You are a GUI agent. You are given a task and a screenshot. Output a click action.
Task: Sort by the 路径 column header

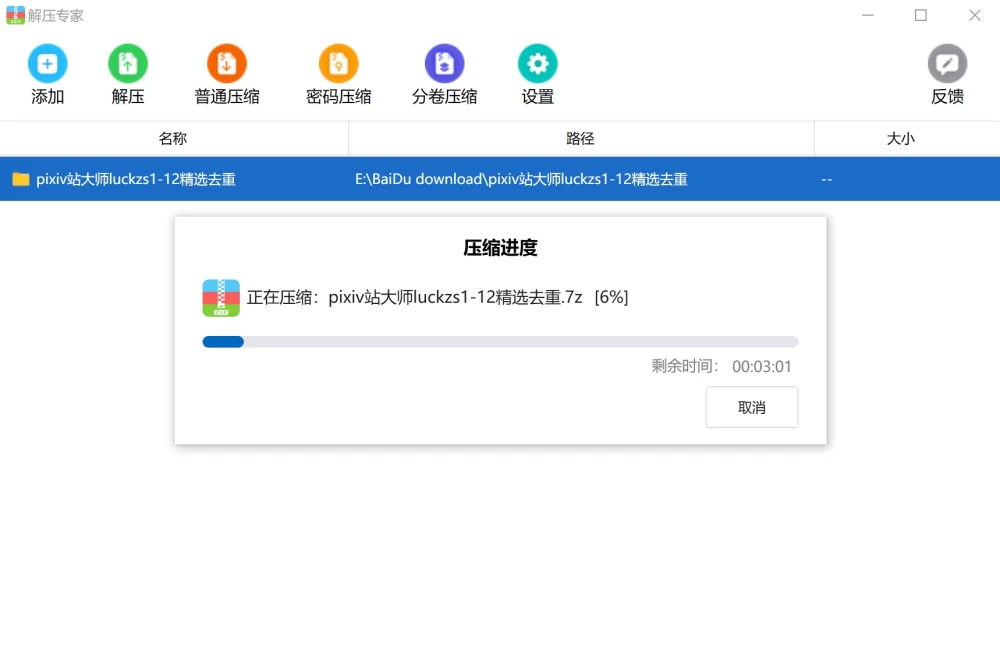tap(580, 138)
